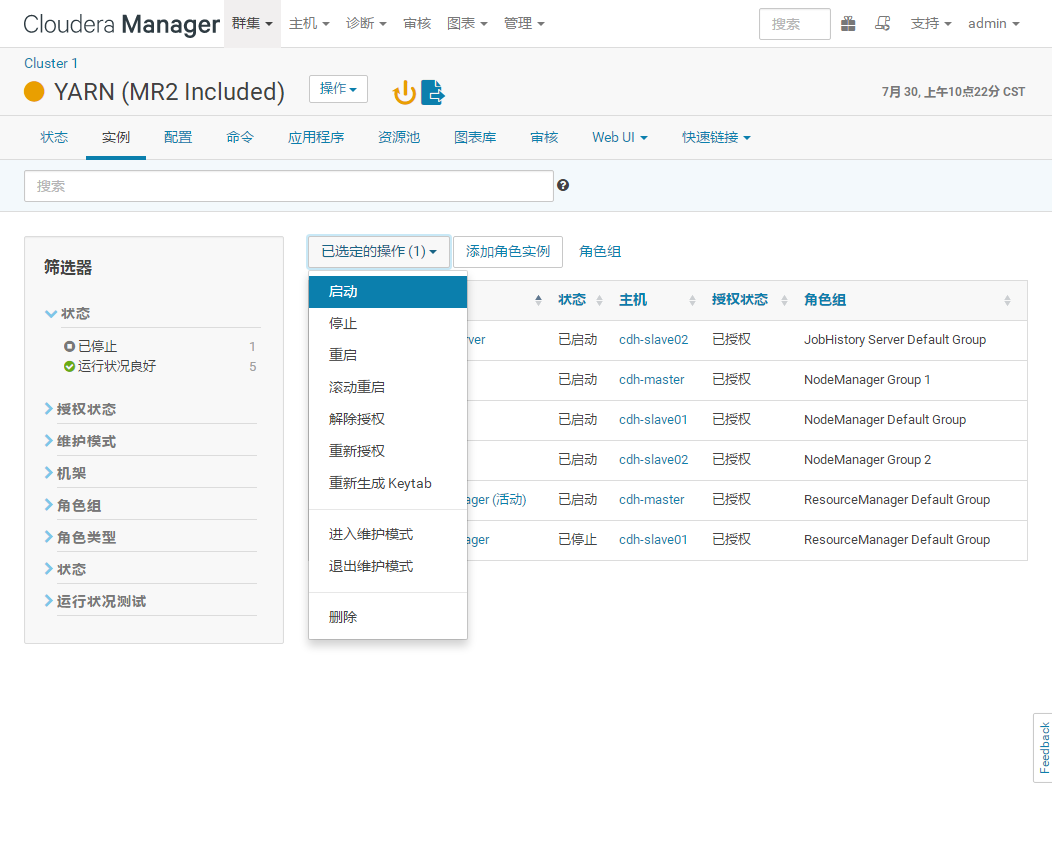Screen dimensions: 1052x860
Task: Open the cdh-master host of NodeManager Group 1
Action: [651, 380]
